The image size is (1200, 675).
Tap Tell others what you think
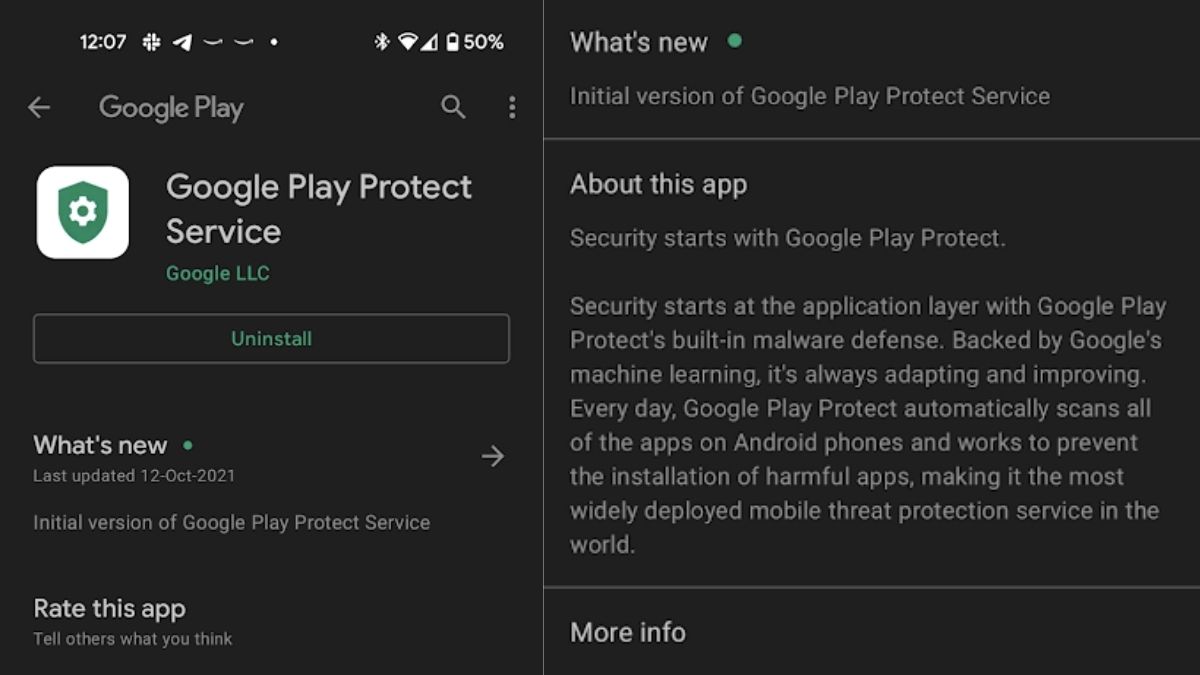[132, 638]
